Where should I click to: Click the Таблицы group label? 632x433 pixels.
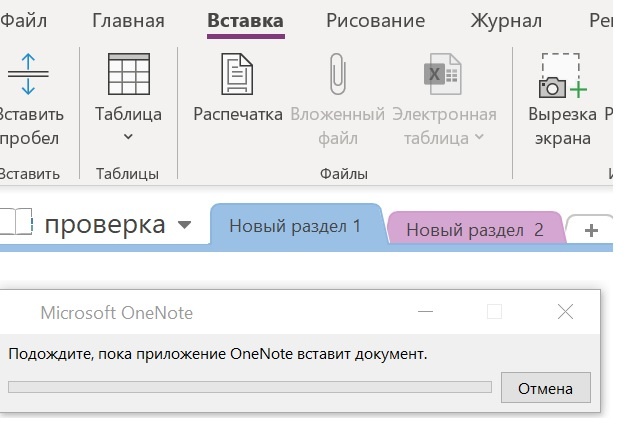(x=127, y=174)
